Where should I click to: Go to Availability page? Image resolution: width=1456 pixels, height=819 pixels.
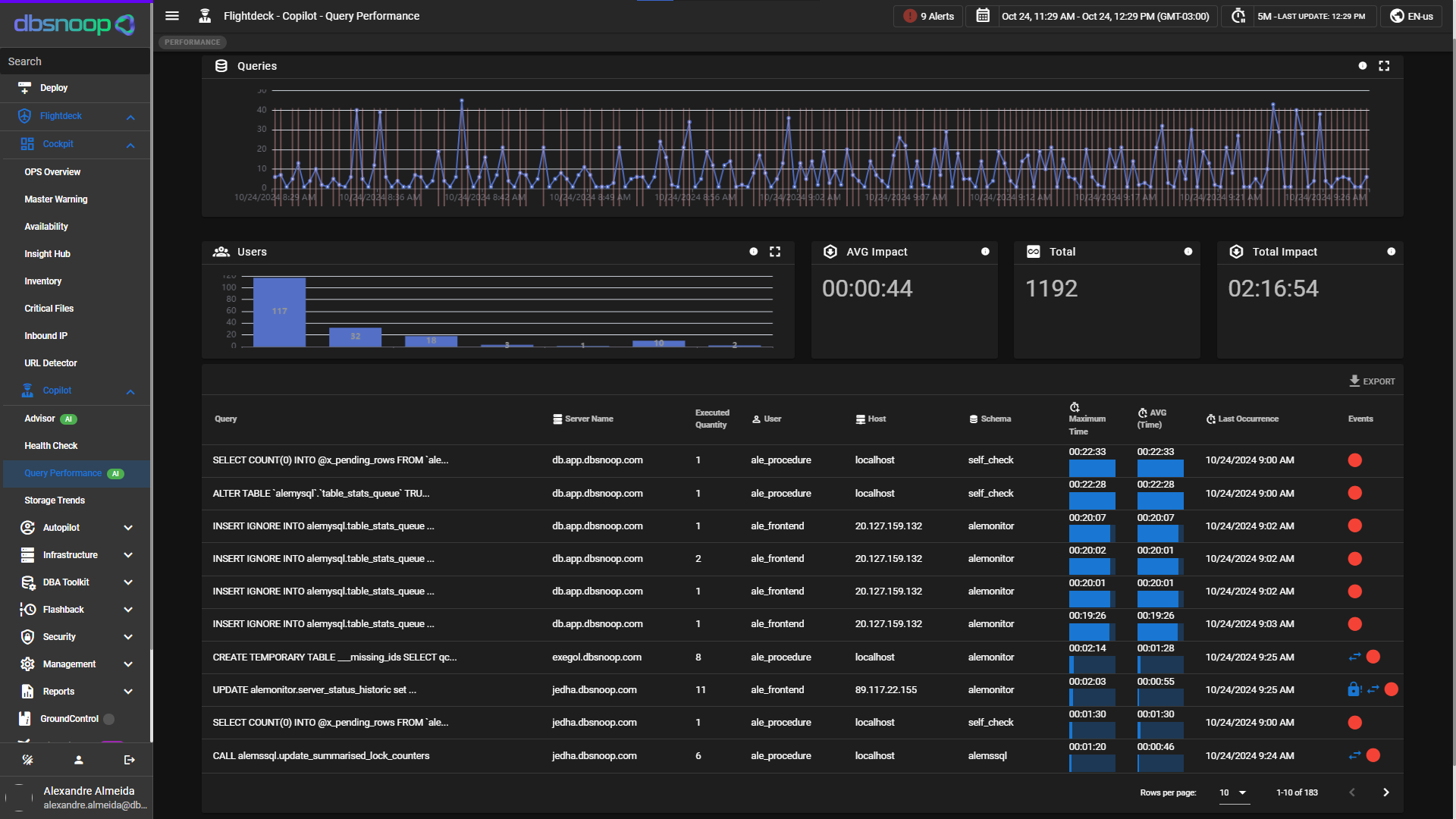46,227
